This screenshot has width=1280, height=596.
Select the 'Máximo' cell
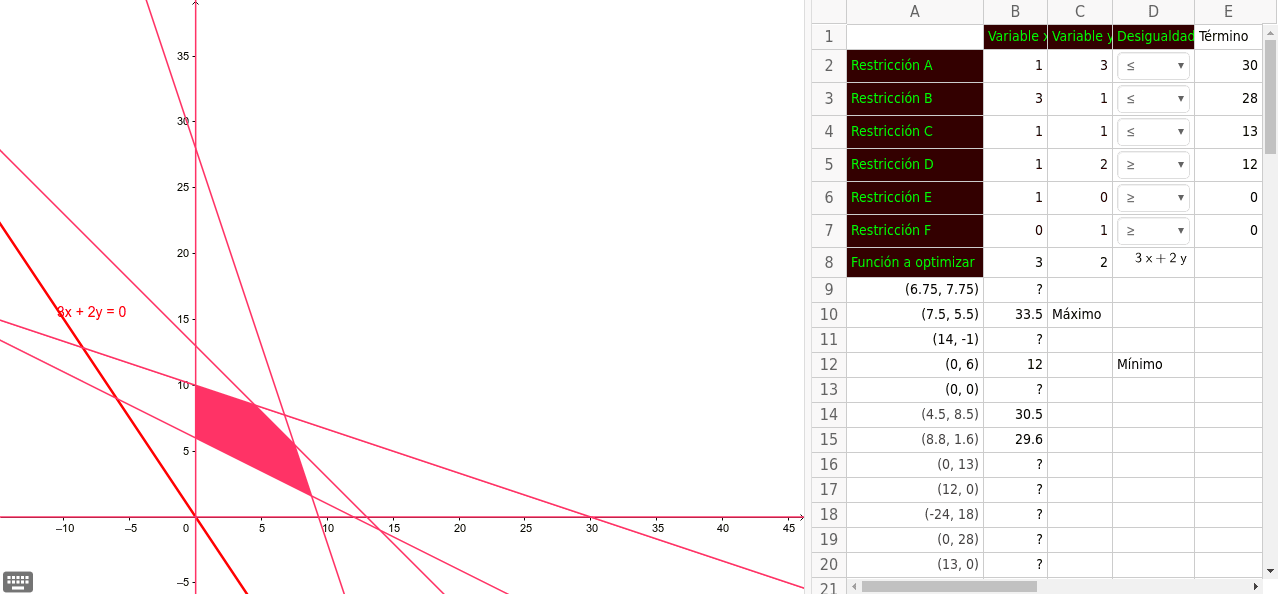pos(1080,315)
